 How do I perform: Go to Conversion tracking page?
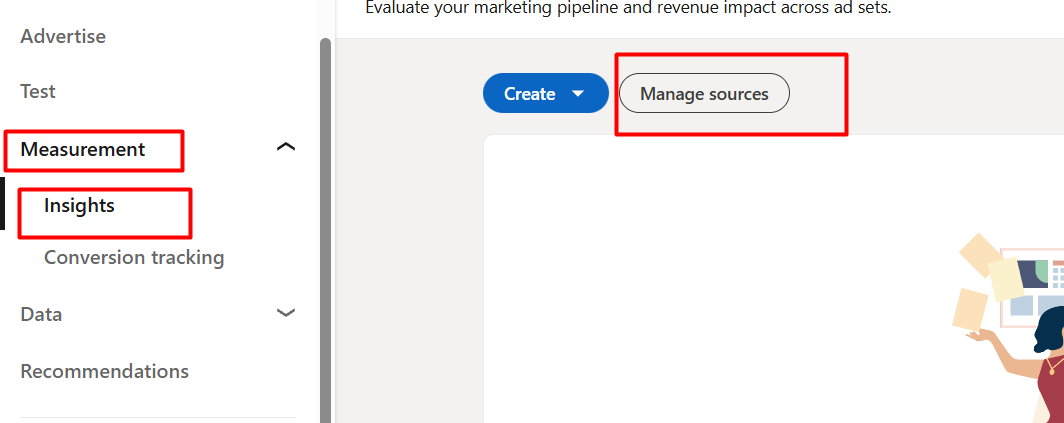pyautogui.click(x=134, y=258)
